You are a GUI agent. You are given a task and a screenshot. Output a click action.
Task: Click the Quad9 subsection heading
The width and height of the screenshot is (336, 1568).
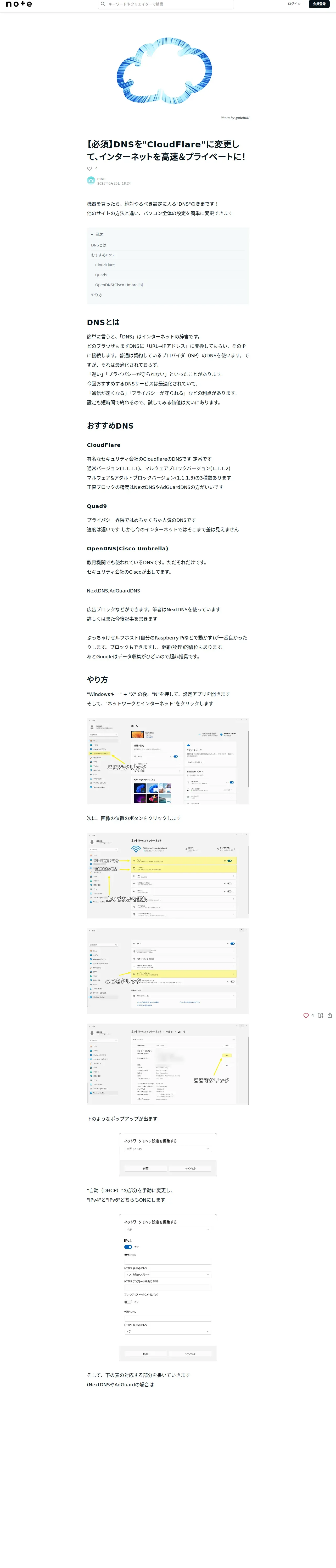[97, 506]
